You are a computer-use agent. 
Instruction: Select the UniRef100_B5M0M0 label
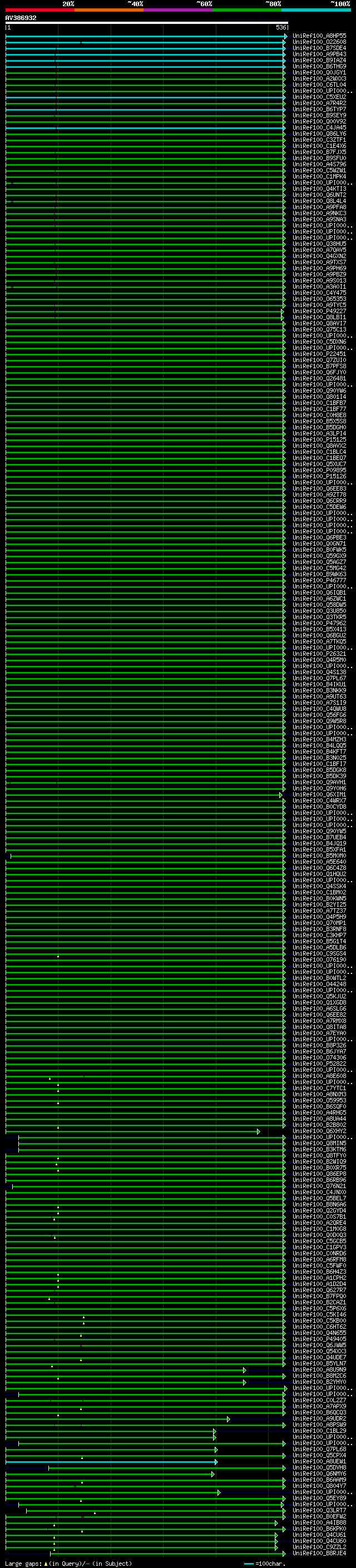point(319,856)
